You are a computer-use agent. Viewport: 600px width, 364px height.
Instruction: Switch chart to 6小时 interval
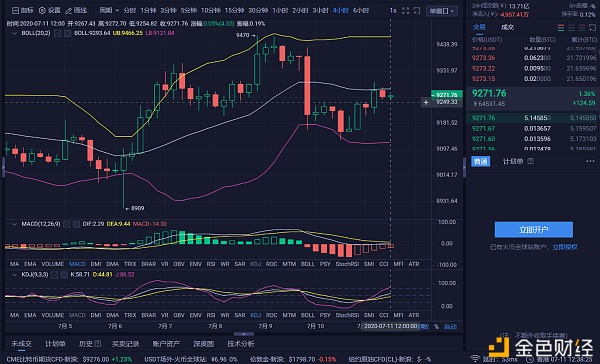(x=360, y=10)
